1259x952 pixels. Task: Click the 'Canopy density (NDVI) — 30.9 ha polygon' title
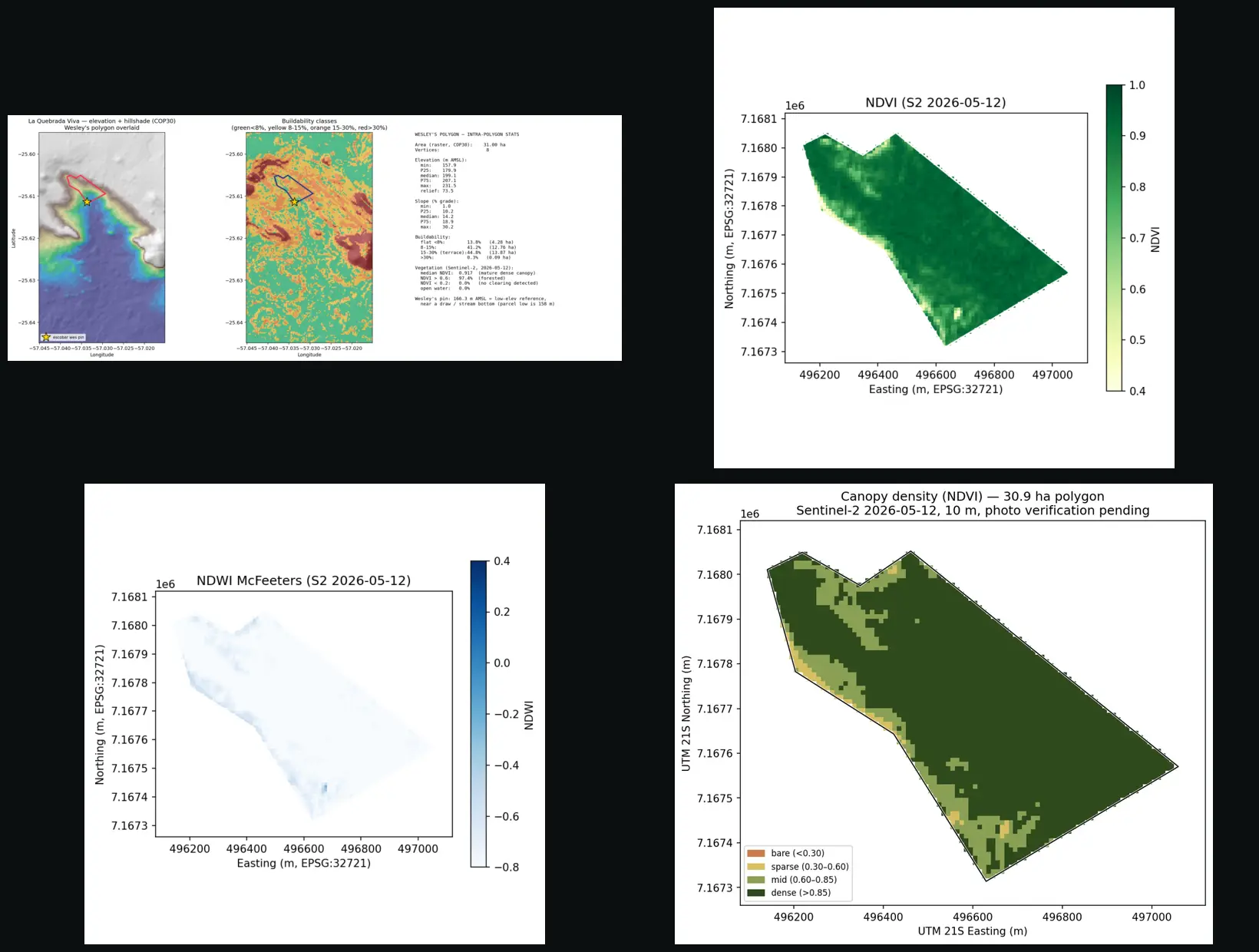click(x=973, y=497)
